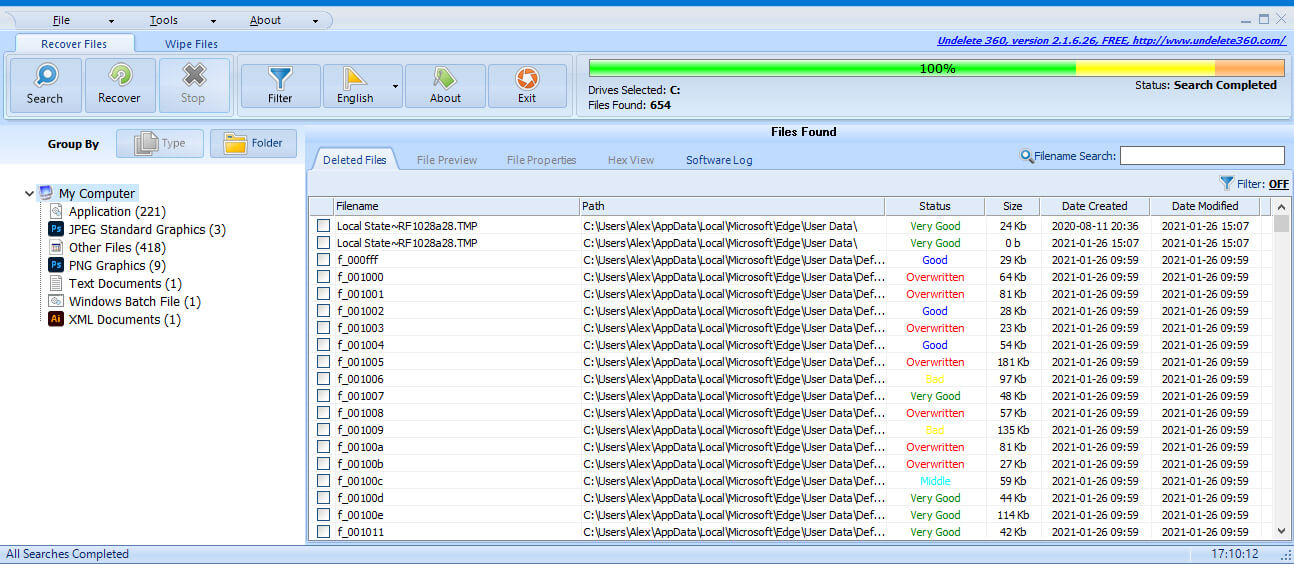The width and height of the screenshot is (1294, 564).
Task: Open the Software Log tab
Action: [x=719, y=159]
